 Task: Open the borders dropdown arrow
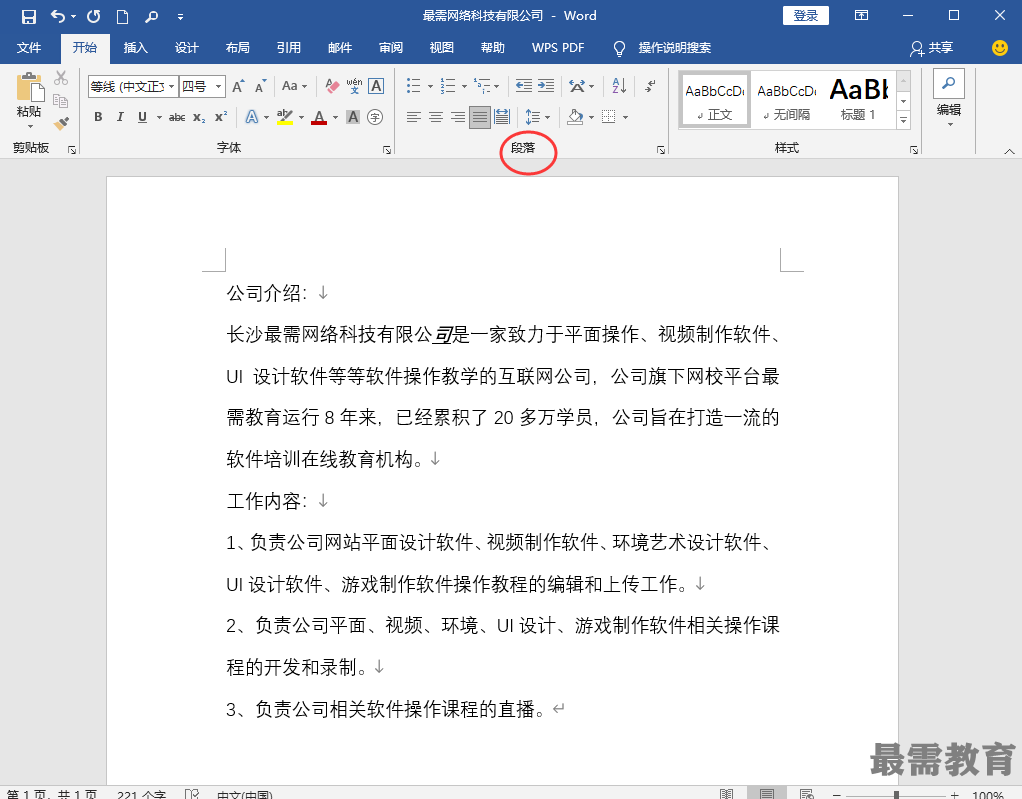pos(625,117)
